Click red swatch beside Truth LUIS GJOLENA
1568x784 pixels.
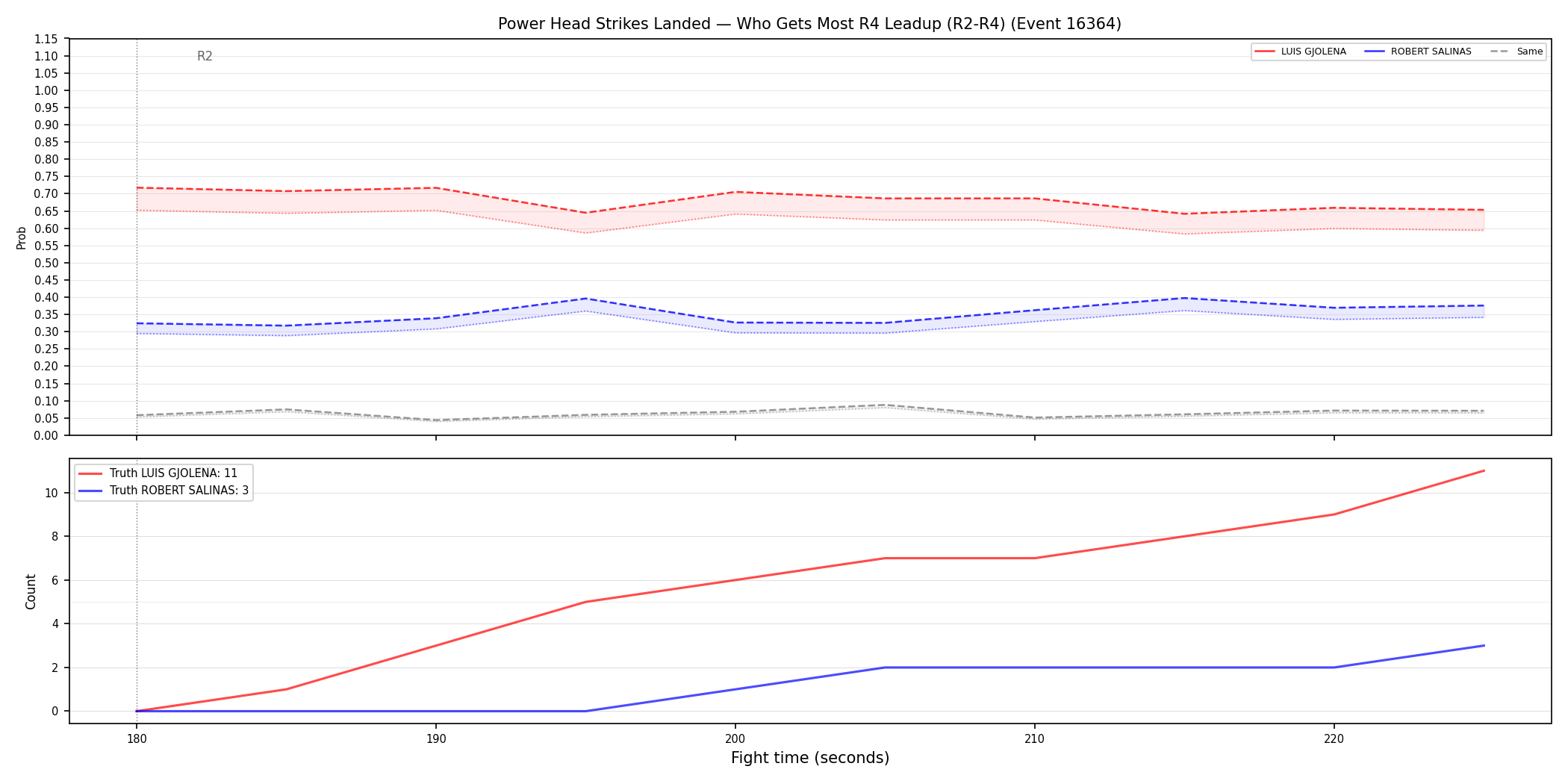pos(90,473)
